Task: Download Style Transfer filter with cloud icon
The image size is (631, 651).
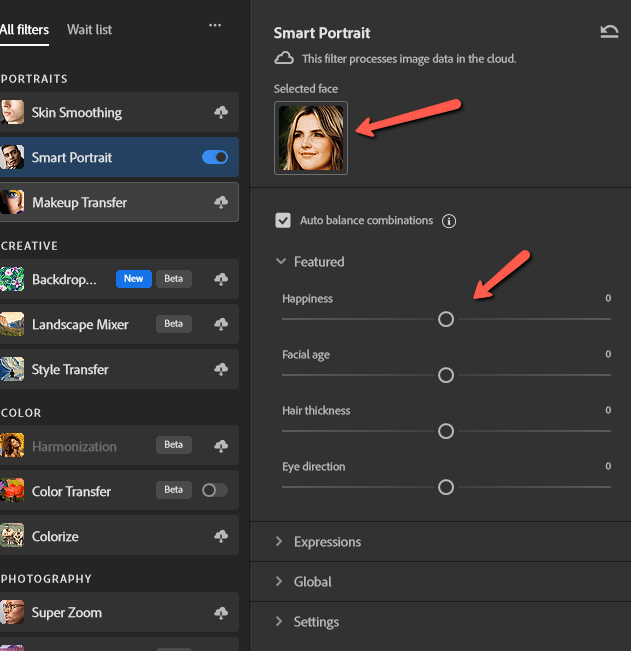Action: click(x=221, y=369)
